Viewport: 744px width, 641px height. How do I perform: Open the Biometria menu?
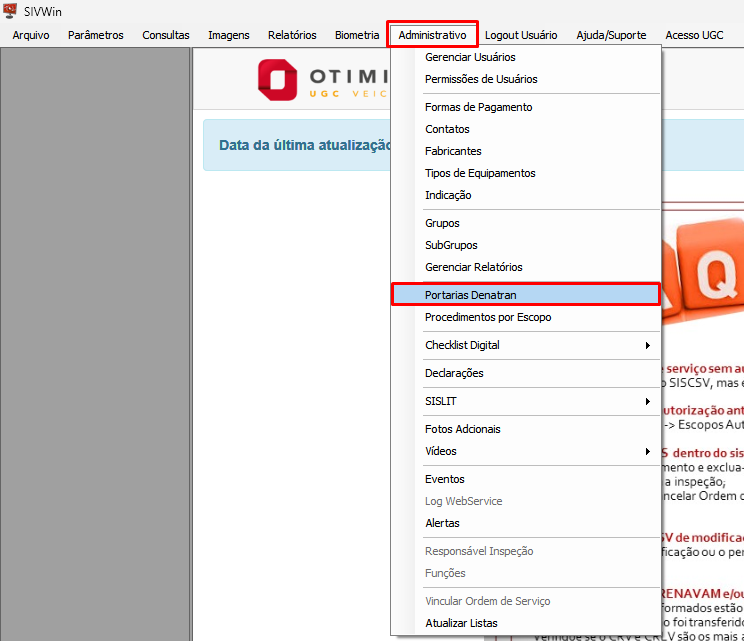click(357, 35)
